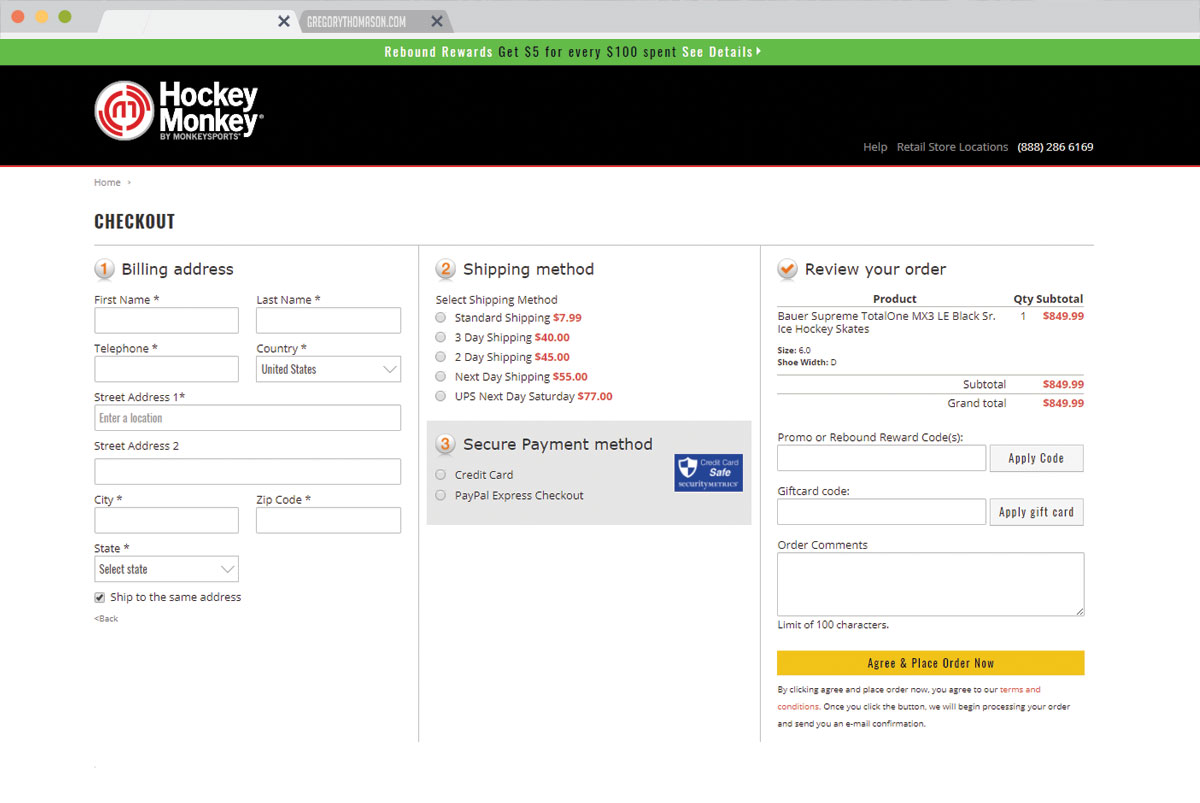The width and height of the screenshot is (1200, 803).
Task: Close the GREGORYTHOMASON.COM tab
Action: click(x=437, y=21)
